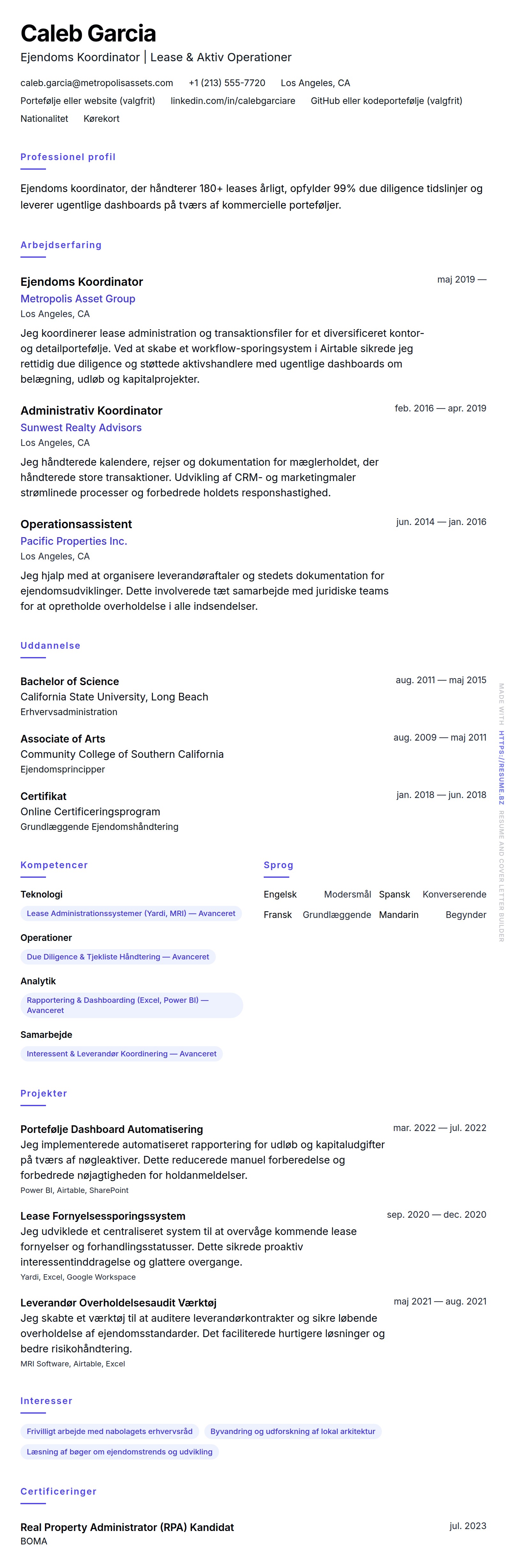
Task: Select the Due Diligence & Tjekliste Håndtering tag
Action: tap(117, 956)
